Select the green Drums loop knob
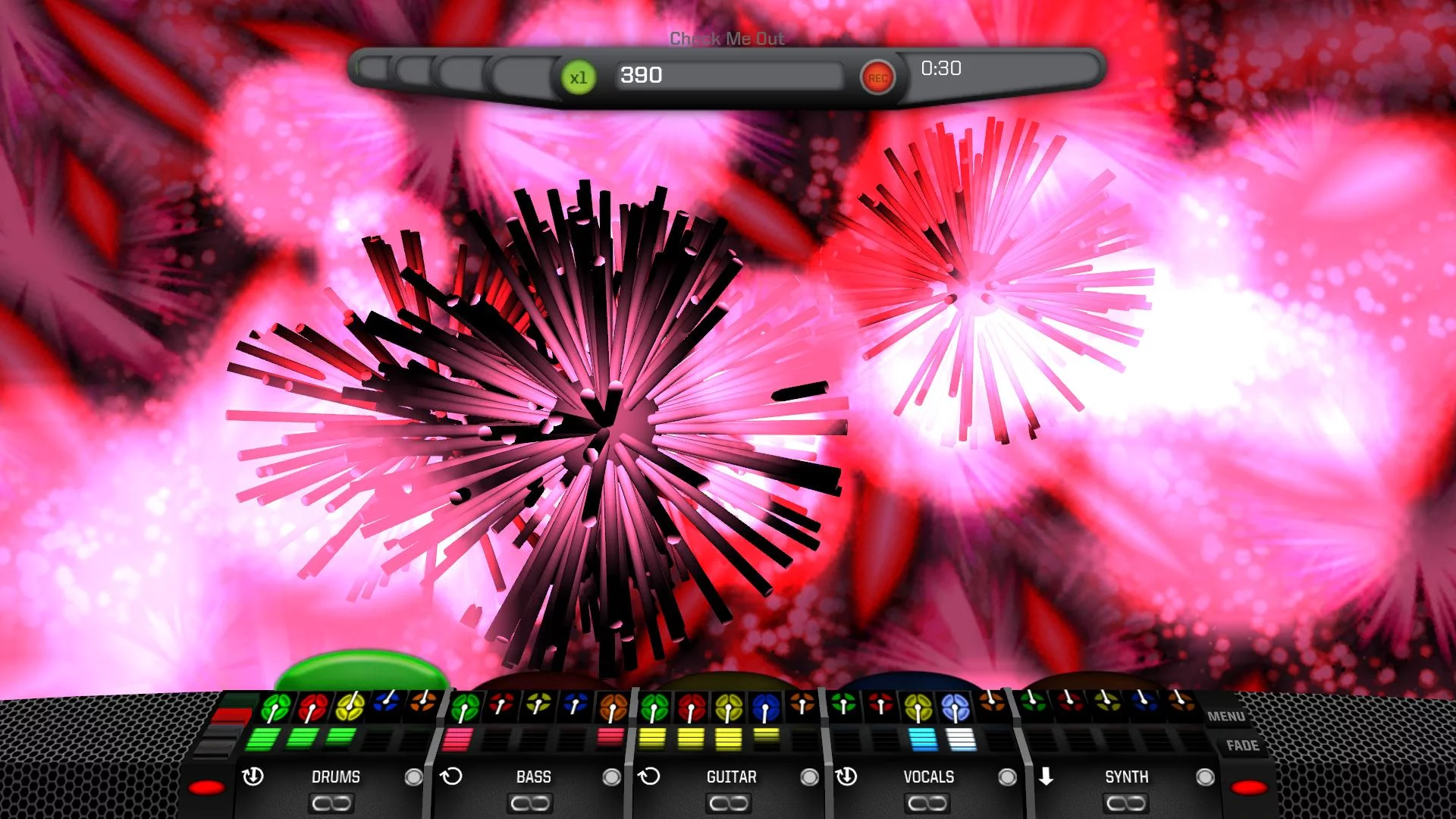 [275, 708]
